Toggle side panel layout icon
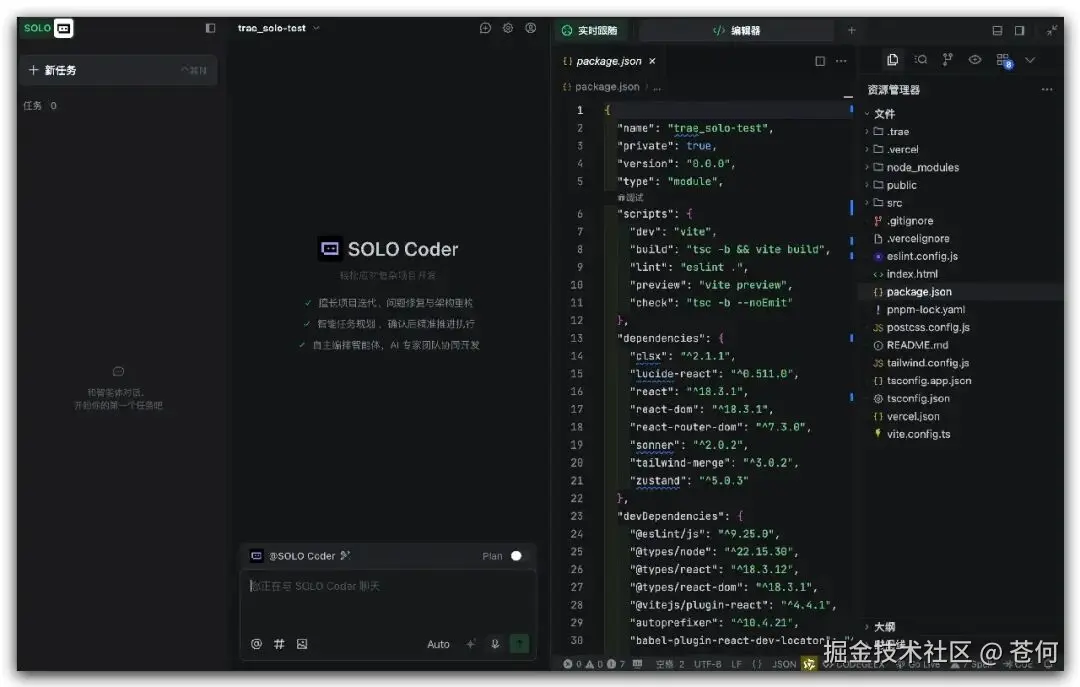The width and height of the screenshot is (1080, 687). [1019, 30]
